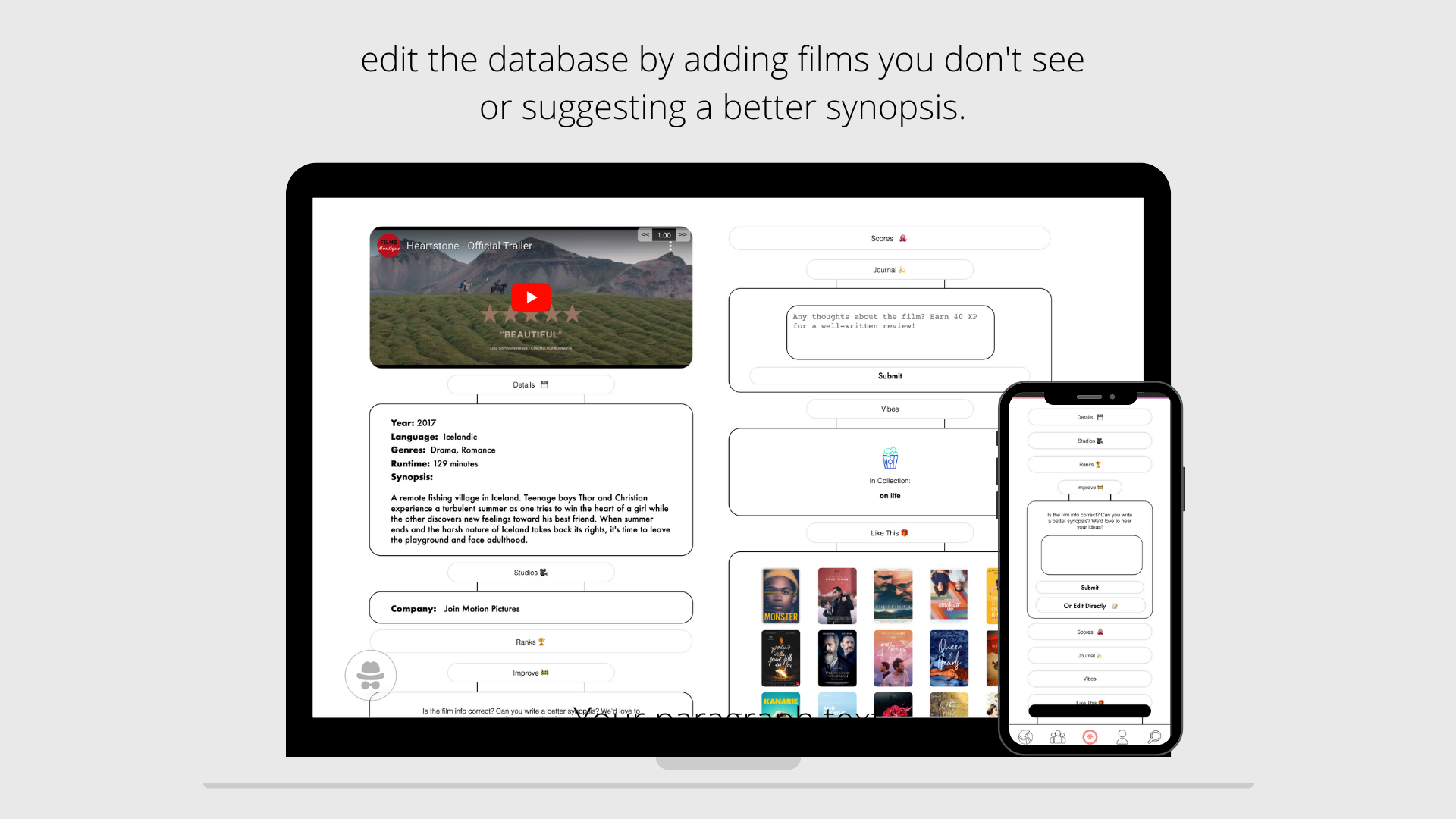Tap the magnifier search icon in phone navbar
This screenshot has height=819, width=1456.
(1154, 737)
